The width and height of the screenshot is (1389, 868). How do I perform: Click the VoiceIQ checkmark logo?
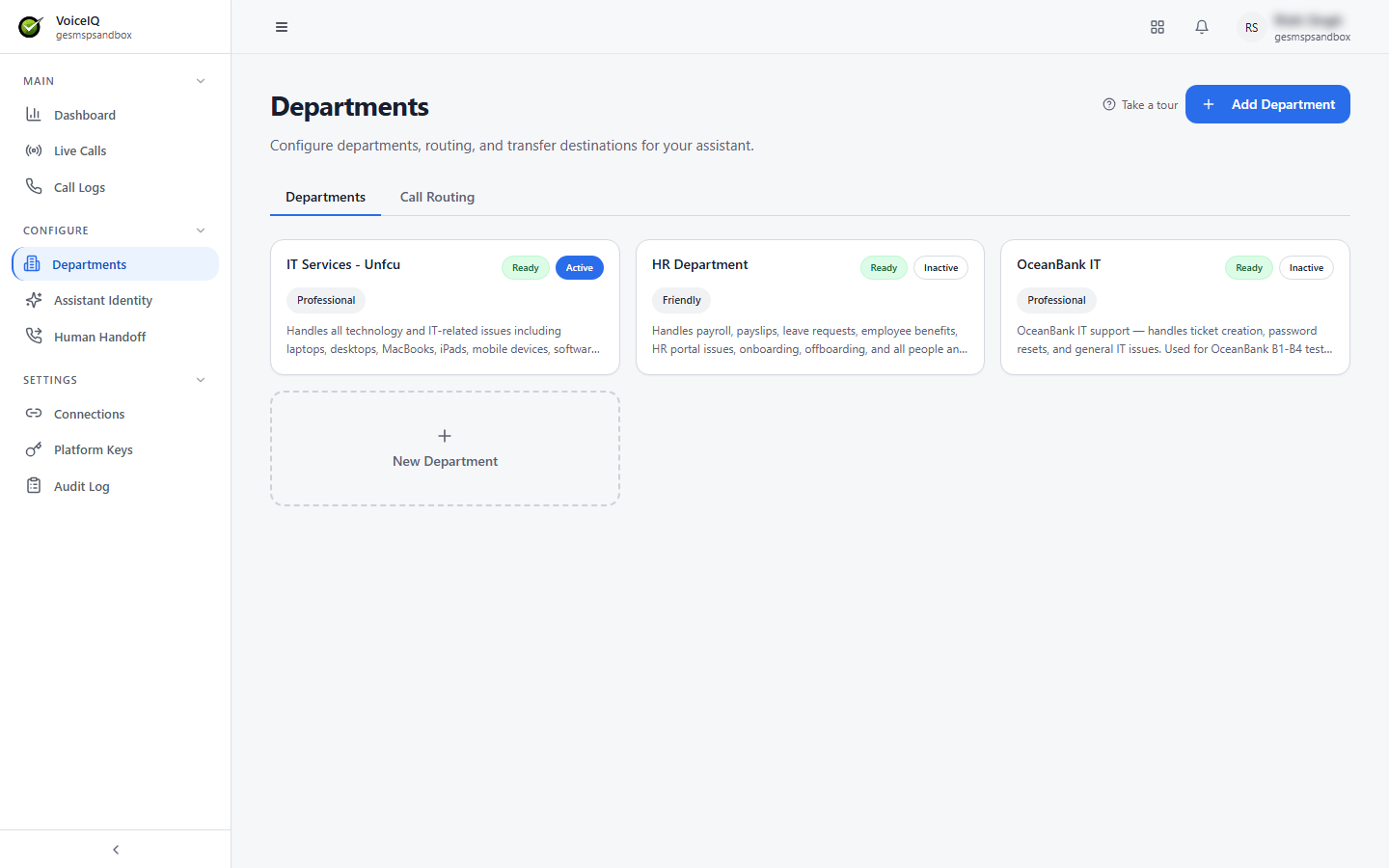point(31,27)
